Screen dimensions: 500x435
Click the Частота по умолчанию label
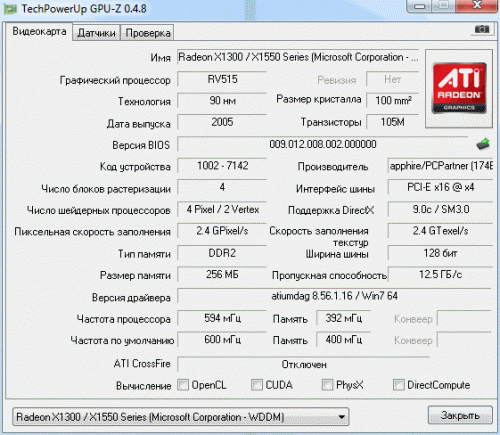(x=122, y=341)
